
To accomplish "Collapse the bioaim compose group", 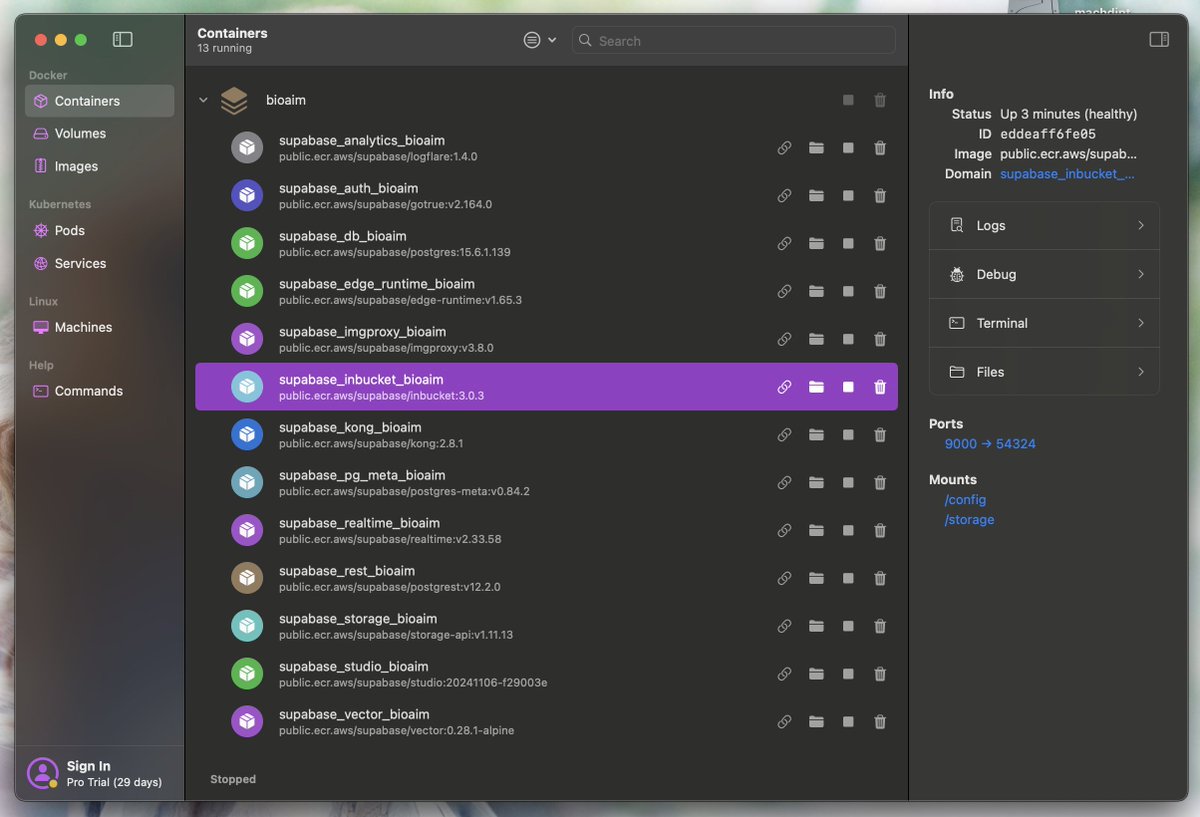I will [x=203, y=100].
